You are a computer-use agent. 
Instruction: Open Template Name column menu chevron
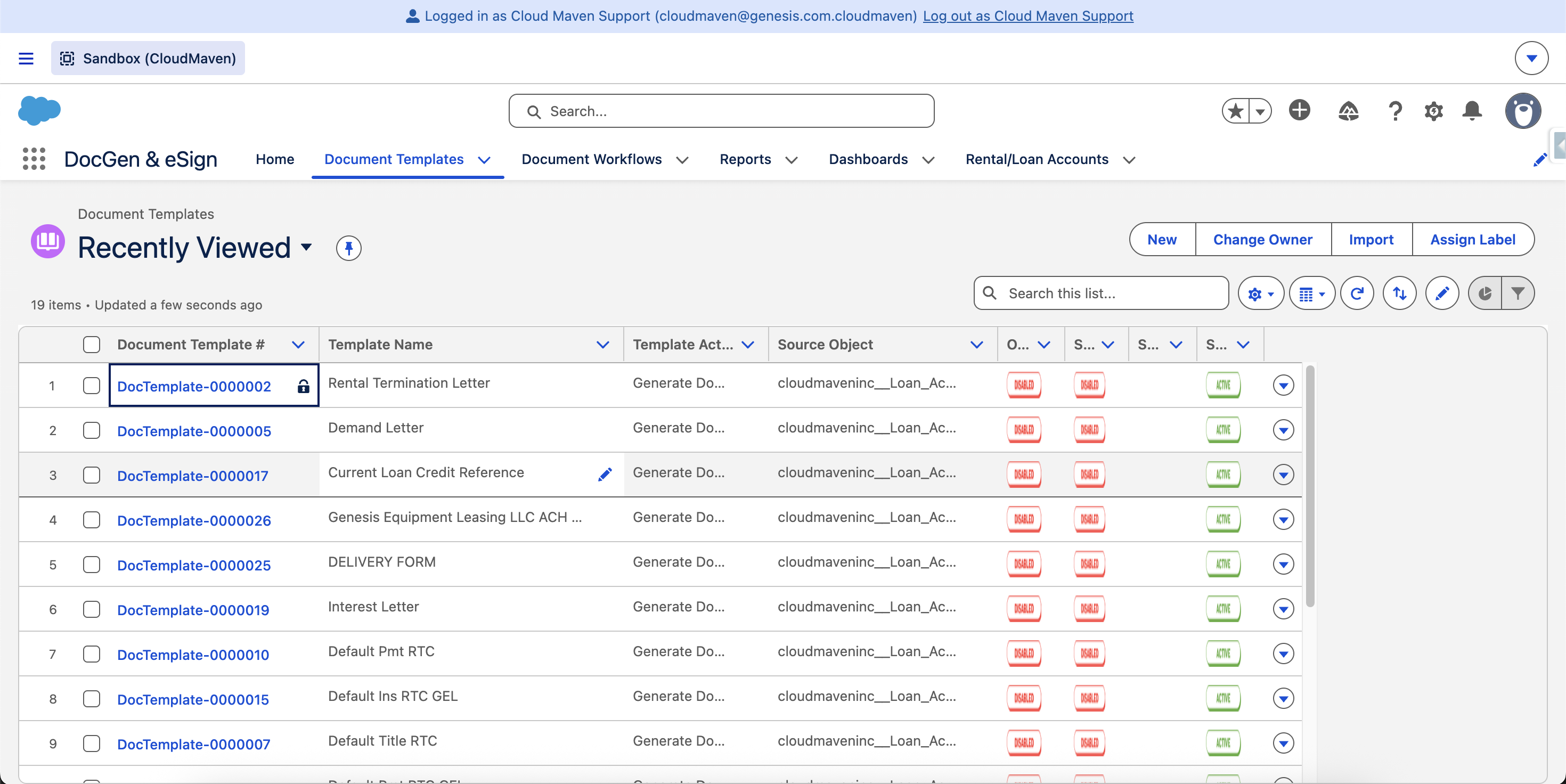point(602,345)
